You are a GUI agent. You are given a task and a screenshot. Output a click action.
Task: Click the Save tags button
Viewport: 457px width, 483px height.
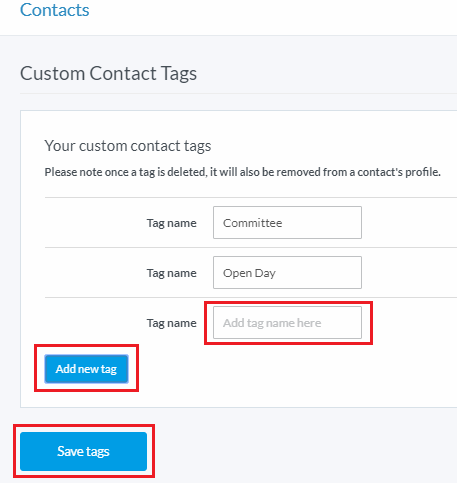click(x=83, y=451)
